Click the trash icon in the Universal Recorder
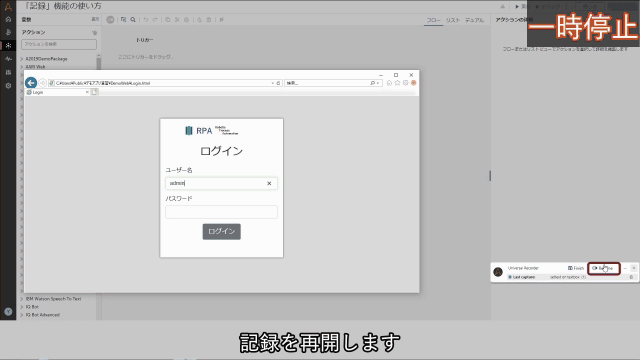Viewport: 640px width, 360px height. point(631,277)
